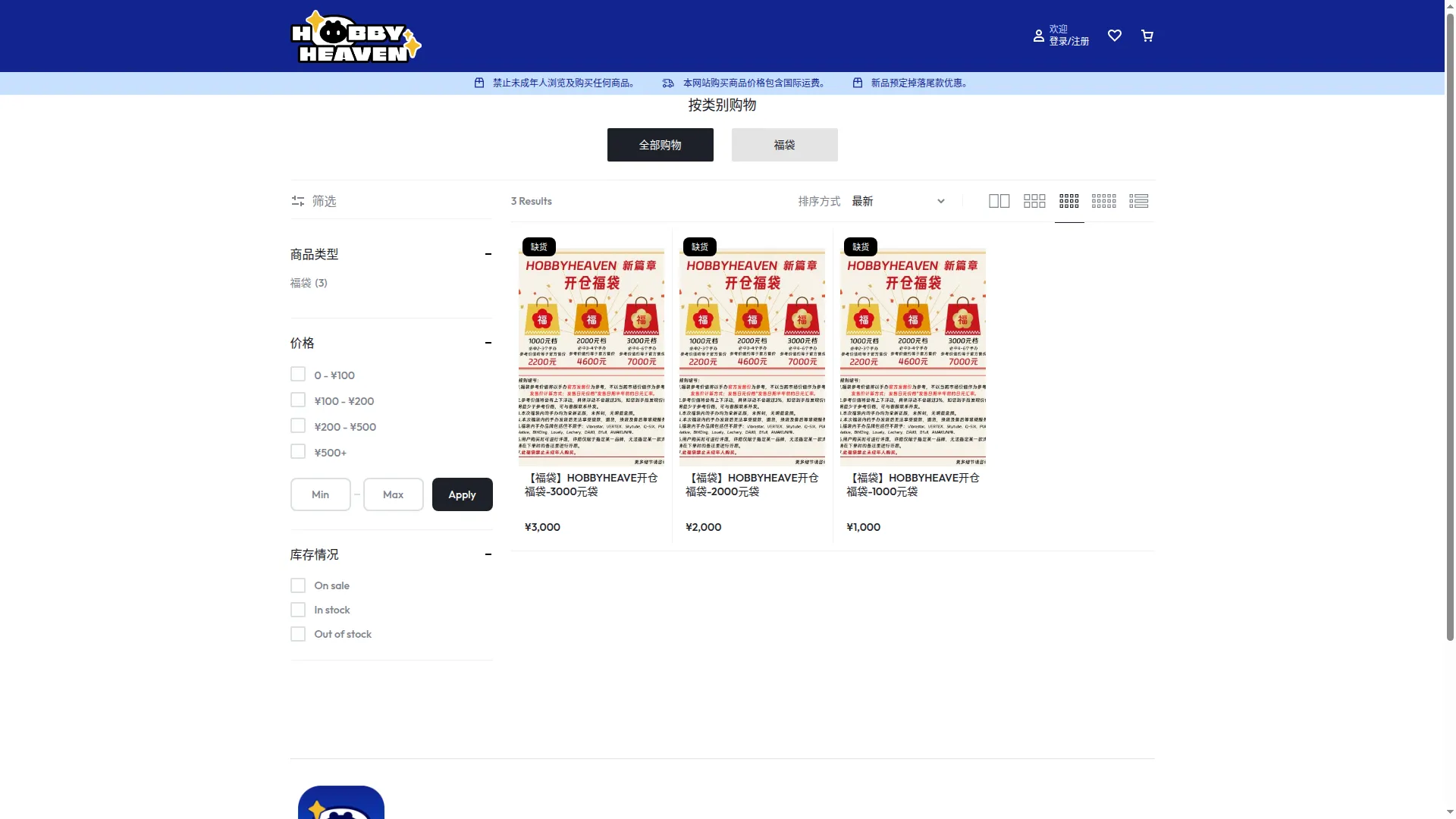1456x819 pixels.
Task: Click the ¥2,000 price text
Action: coord(703,527)
